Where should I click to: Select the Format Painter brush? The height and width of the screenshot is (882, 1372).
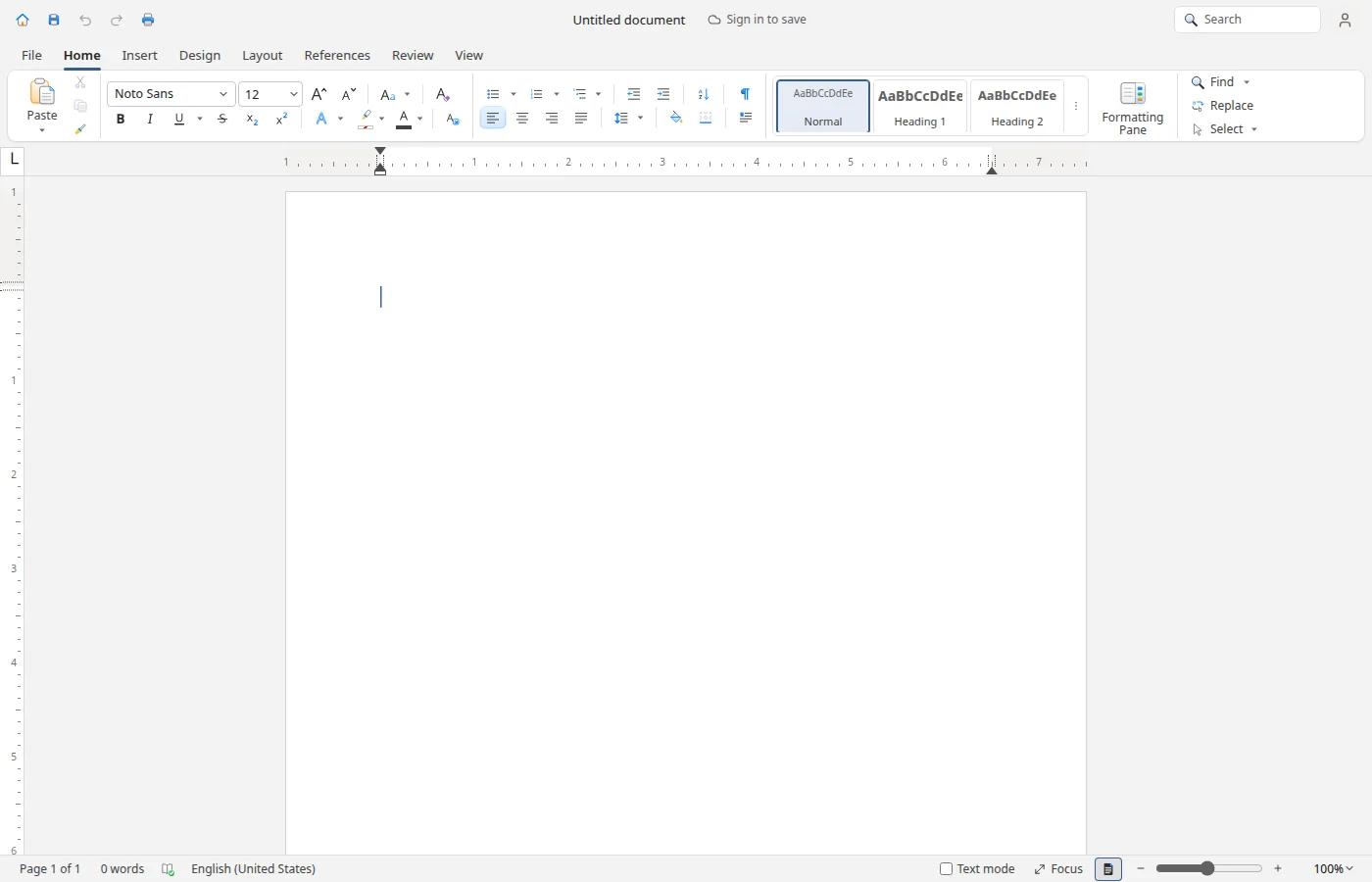coord(80,129)
